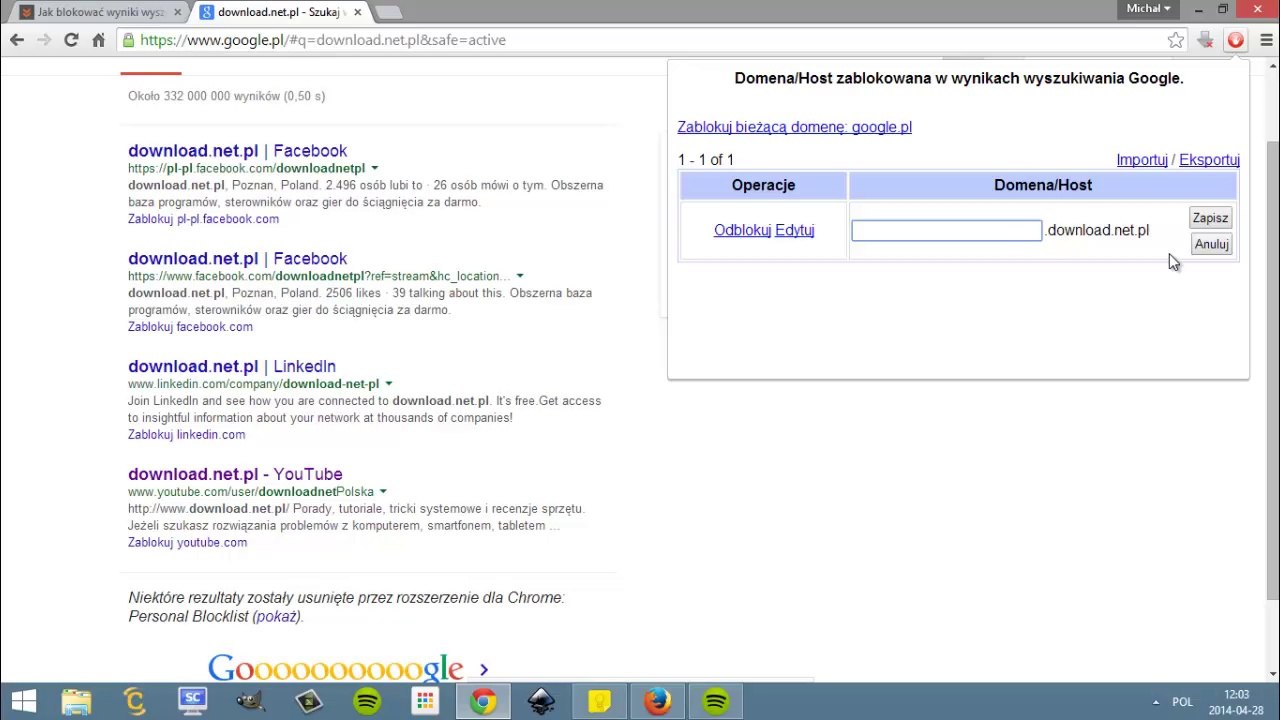Click the Edytuj link
The height and width of the screenshot is (720, 1280).
coord(795,230)
